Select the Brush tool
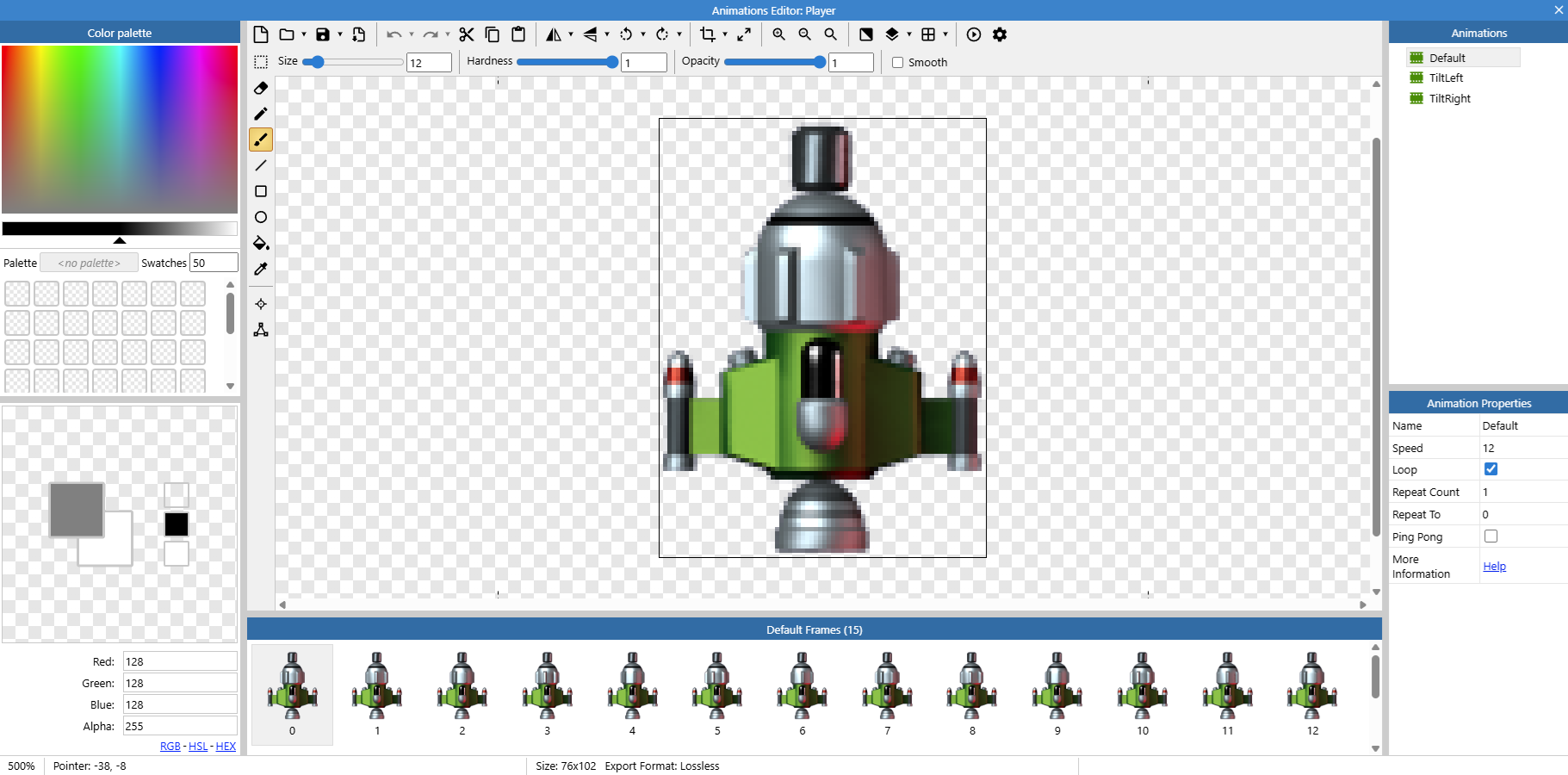 click(x=261, y=139)
